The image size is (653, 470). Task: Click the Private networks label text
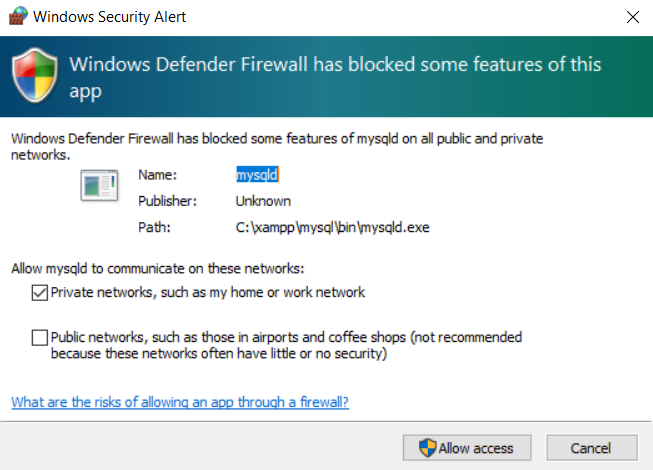tap(208, 292)
